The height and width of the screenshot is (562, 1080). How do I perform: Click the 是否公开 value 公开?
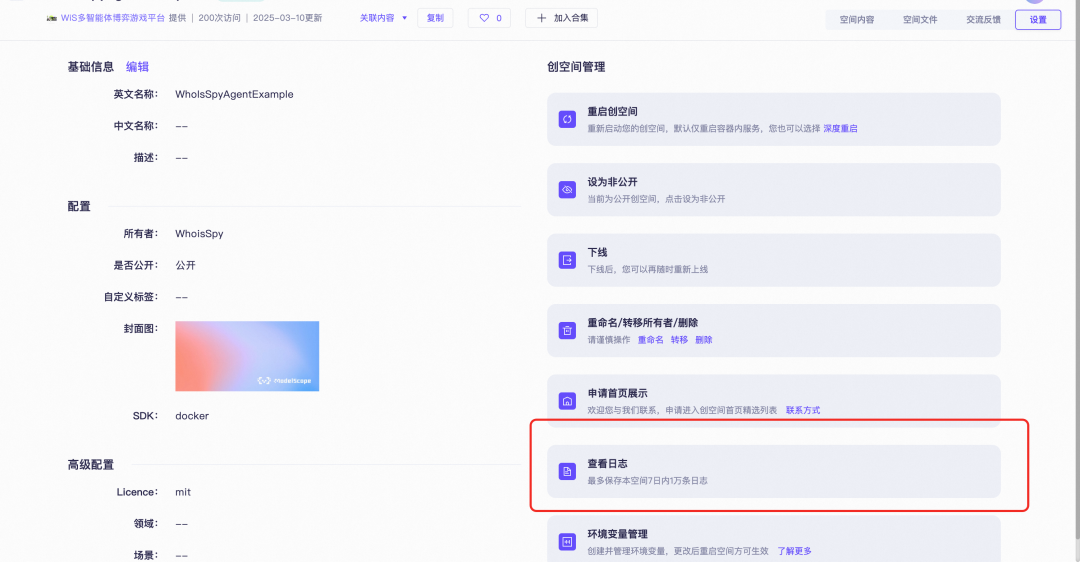[x=185, y=265]
